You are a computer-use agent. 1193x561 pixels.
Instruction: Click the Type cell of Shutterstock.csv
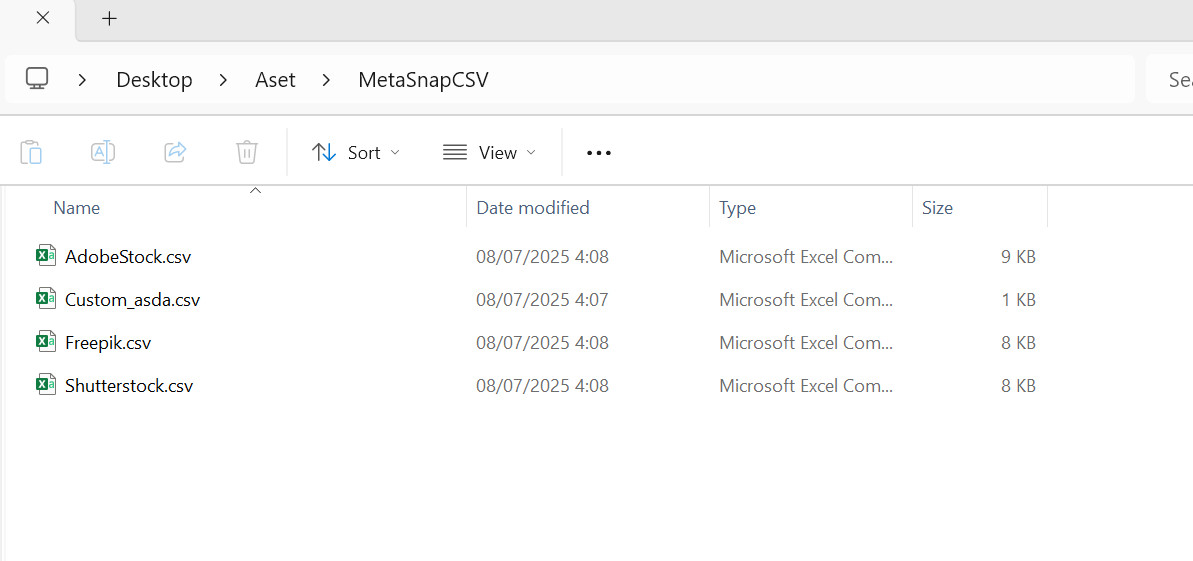tap(806, 386)
